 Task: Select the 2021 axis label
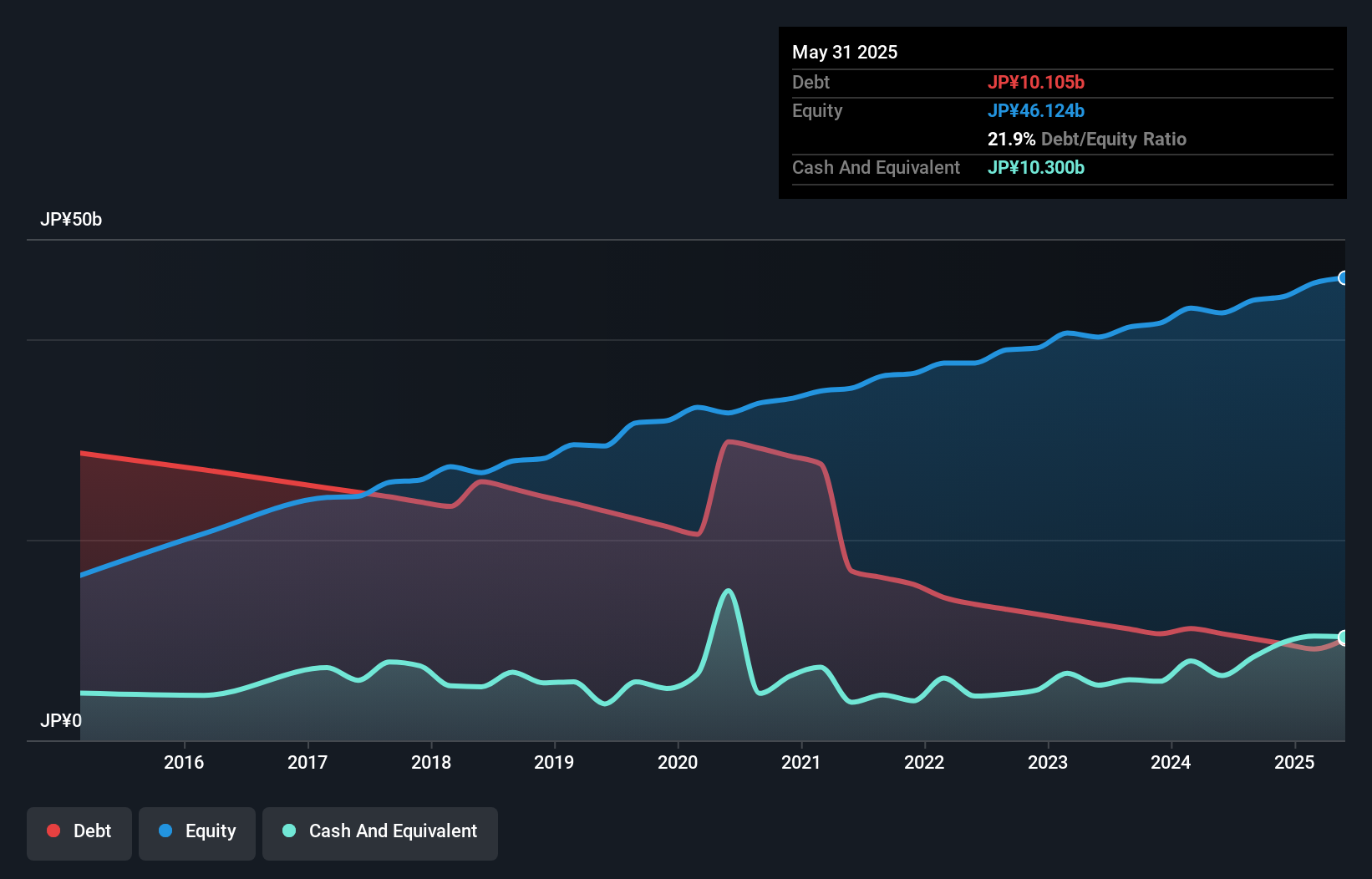pyautogui.click(x=801, y=762)
